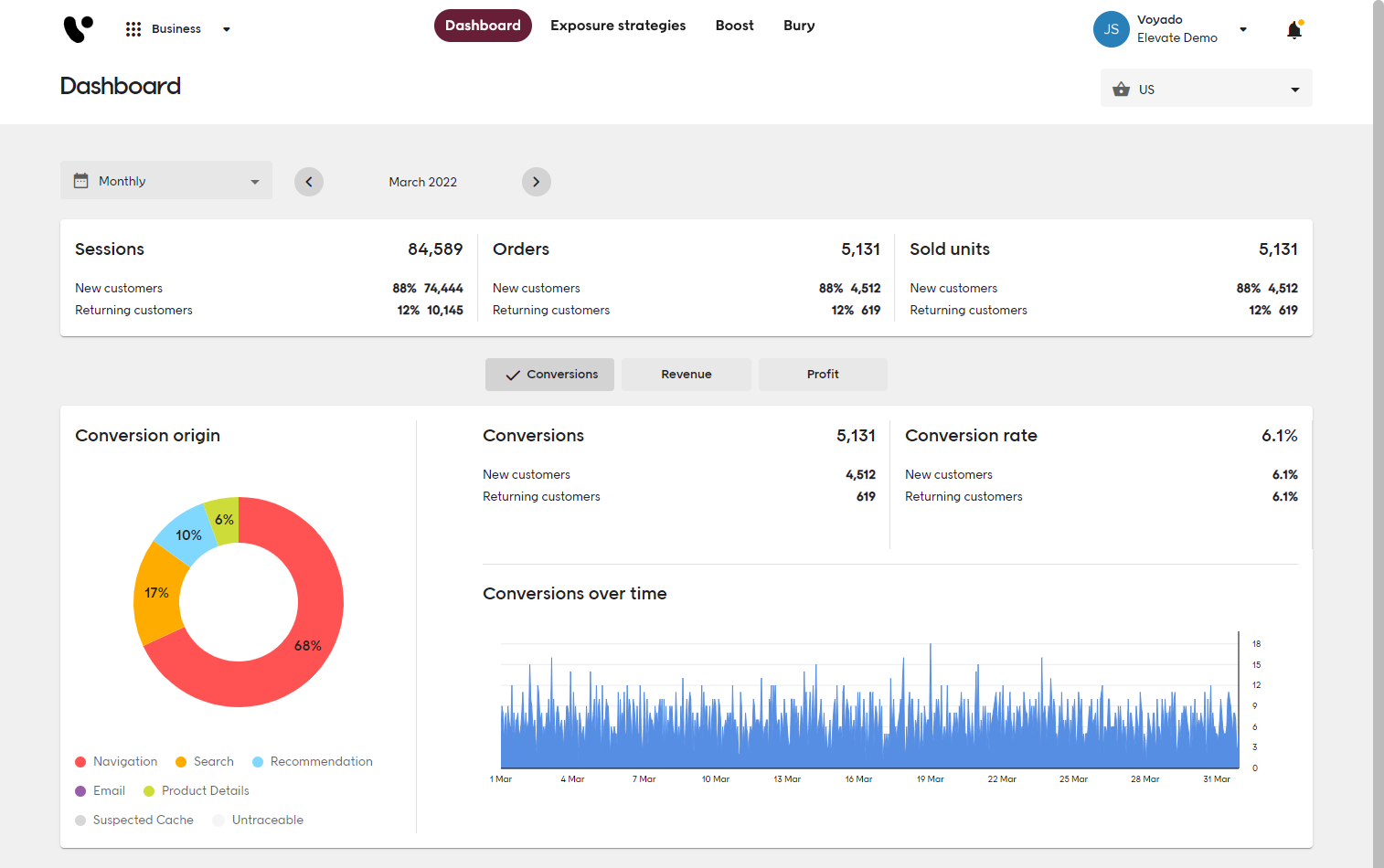The width and height of the screenshot is (1384, 868).
Task: Switch to the Bury tab
Action: (799, 26)
